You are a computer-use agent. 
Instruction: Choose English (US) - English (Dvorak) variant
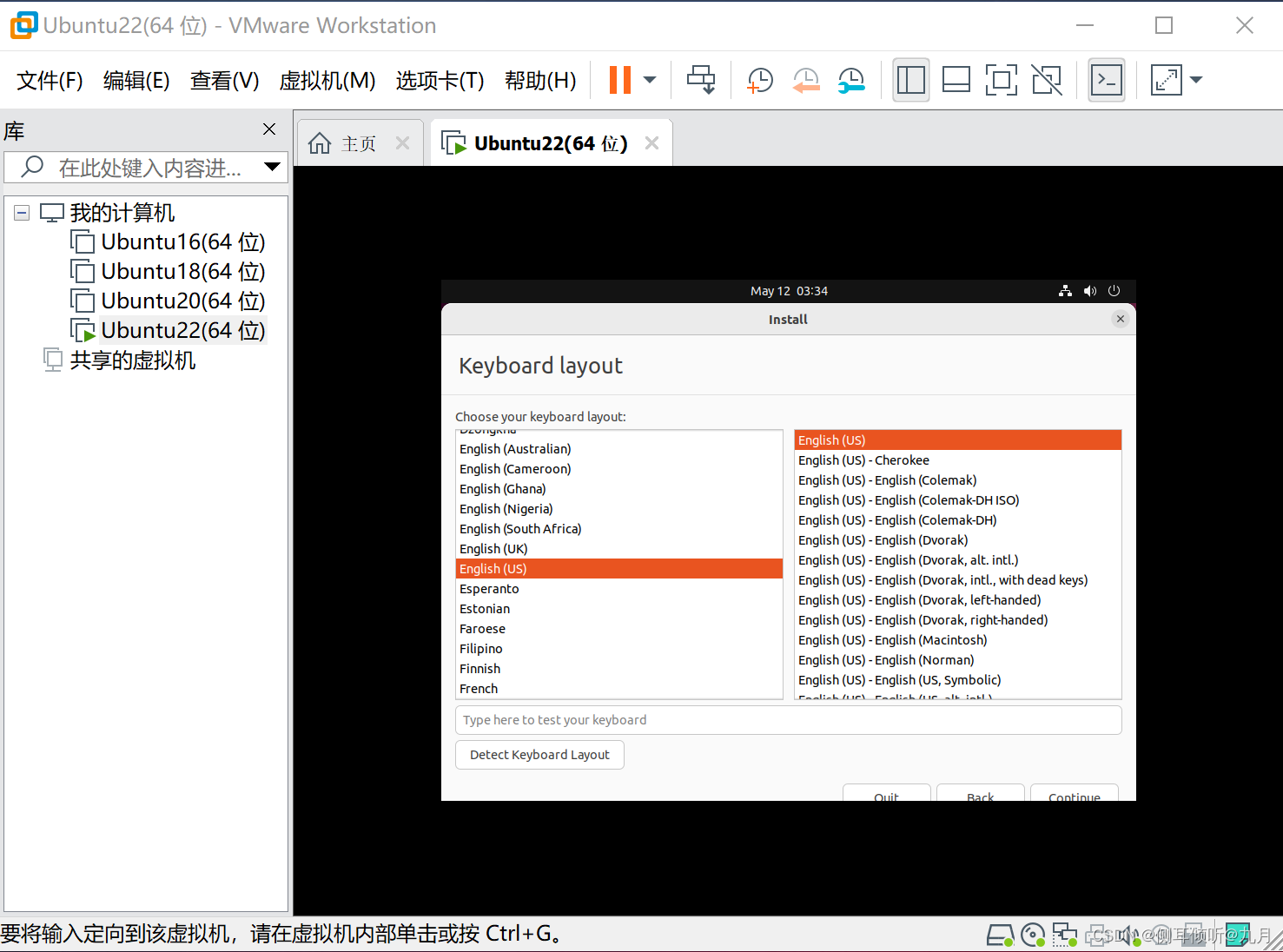[958, 540]
